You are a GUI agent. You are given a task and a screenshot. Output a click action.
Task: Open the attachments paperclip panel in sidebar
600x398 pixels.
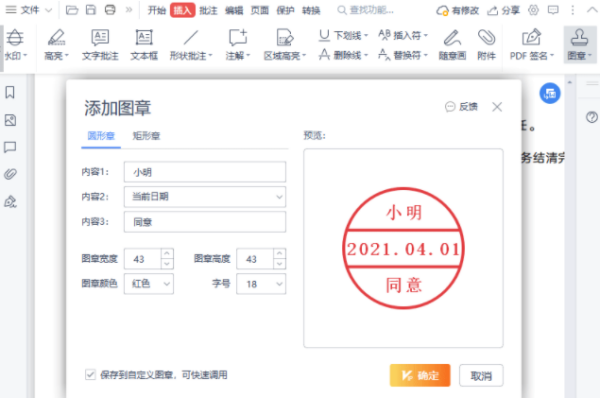point(10,174)
